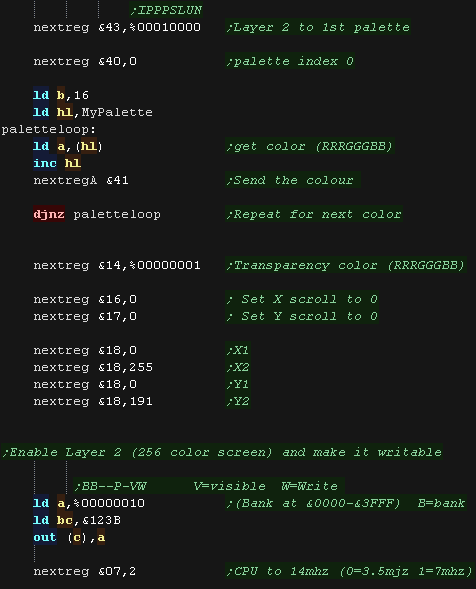Click the 'ld bc,&123B' instruction
476x589 pixels.
point(77,520)
